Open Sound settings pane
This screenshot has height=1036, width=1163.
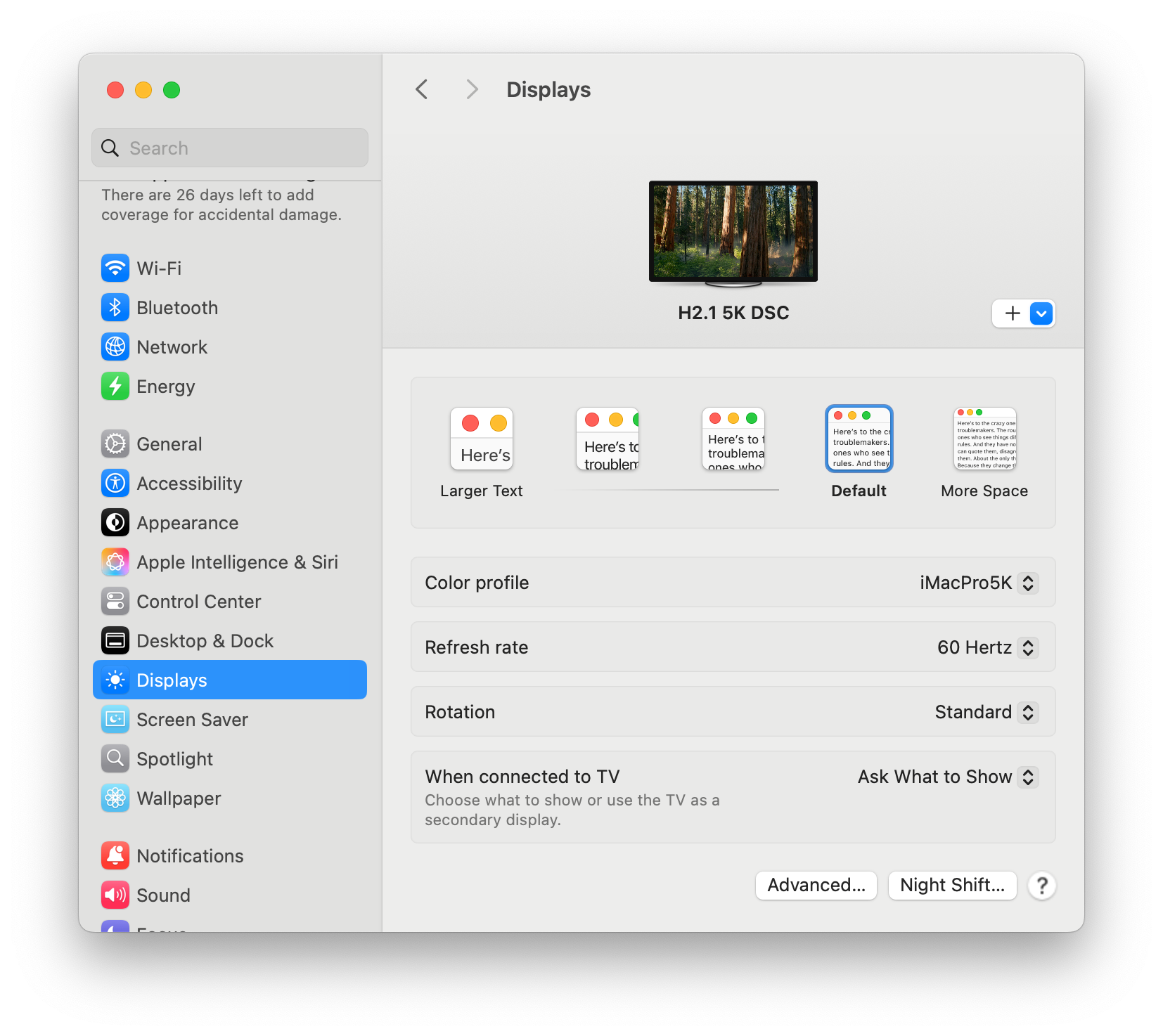coord(230,895)
